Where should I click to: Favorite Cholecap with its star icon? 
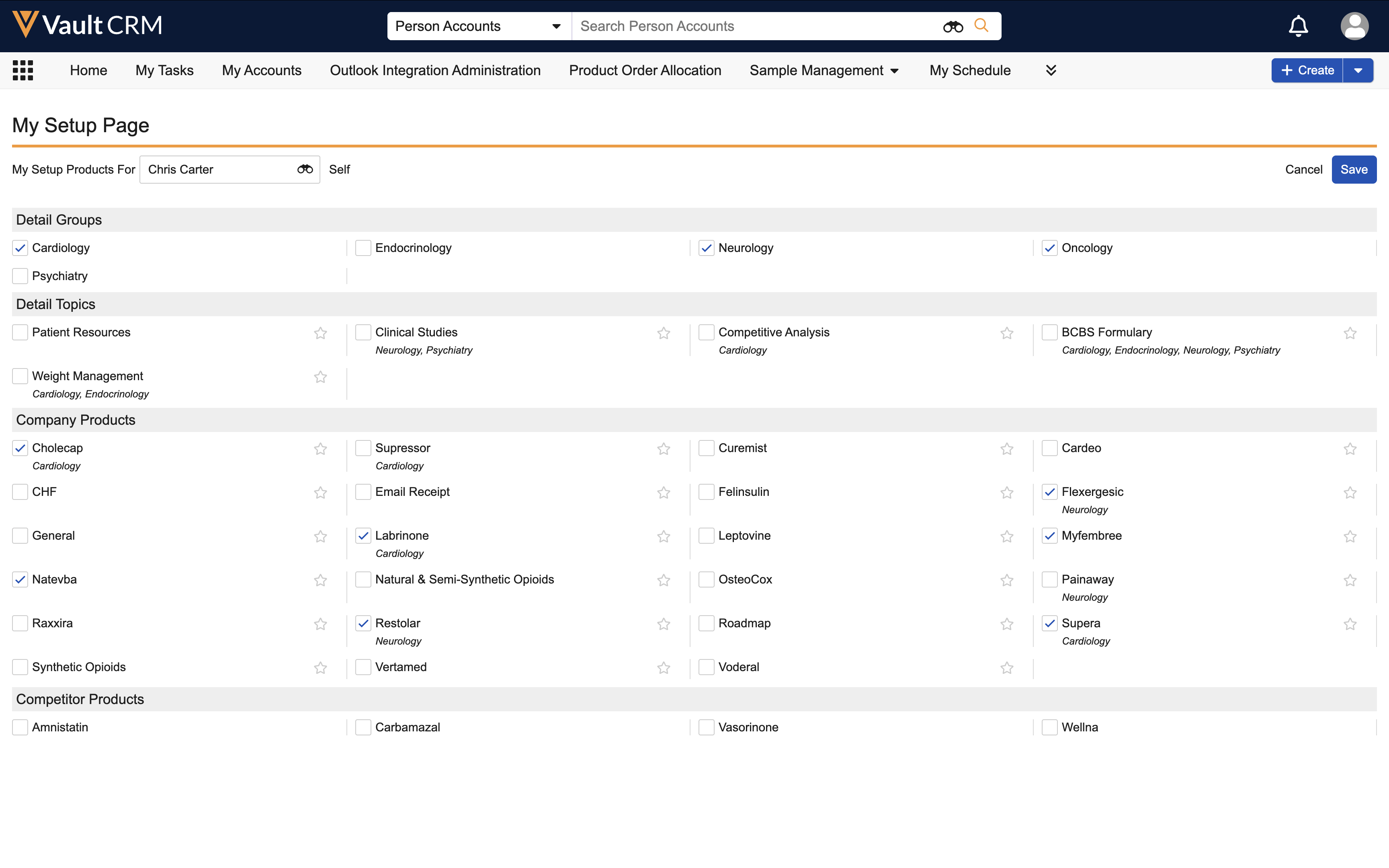point(320,449)
